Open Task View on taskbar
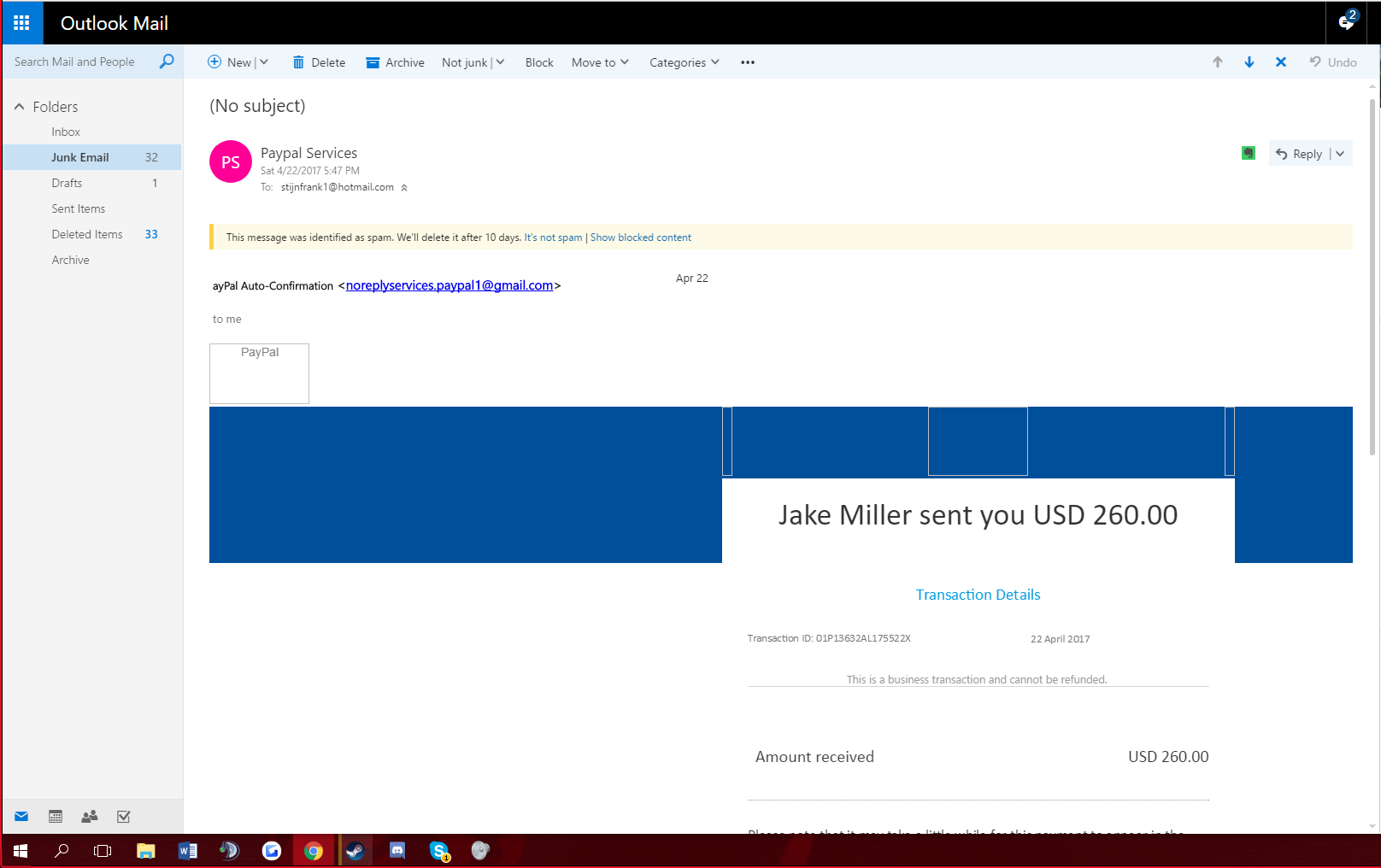 [103, 851]
